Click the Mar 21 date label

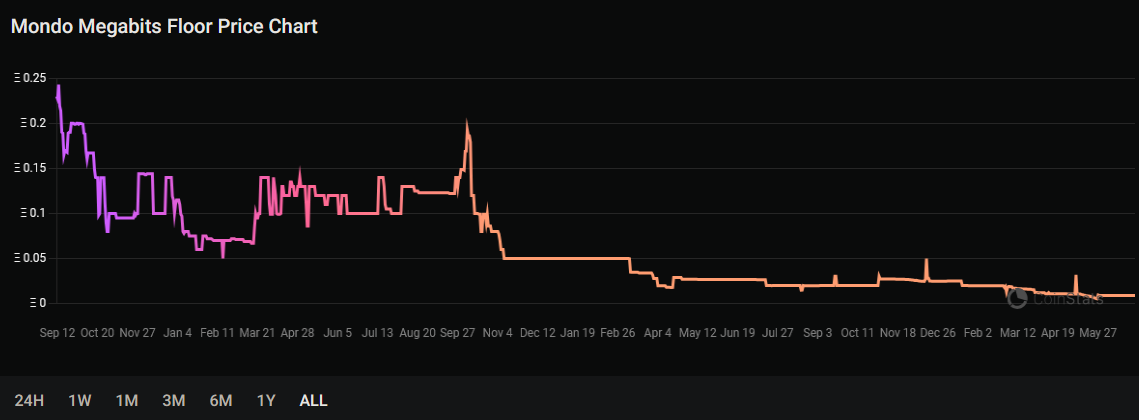pos(259,333)
